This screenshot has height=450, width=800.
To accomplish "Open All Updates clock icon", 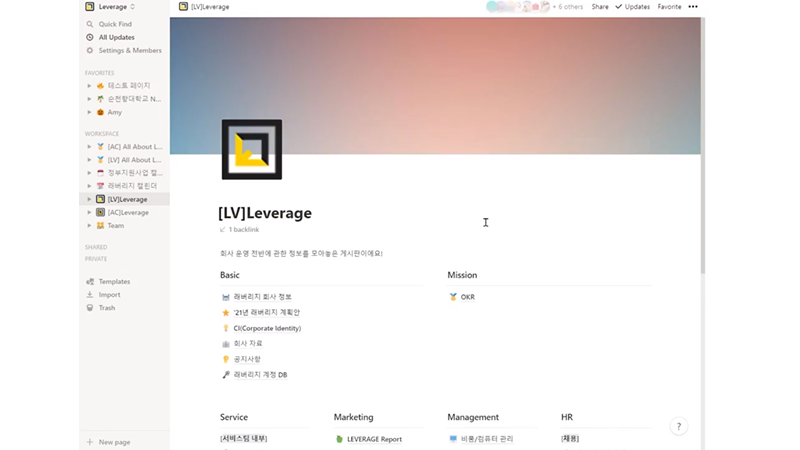I will click(90, 37).
